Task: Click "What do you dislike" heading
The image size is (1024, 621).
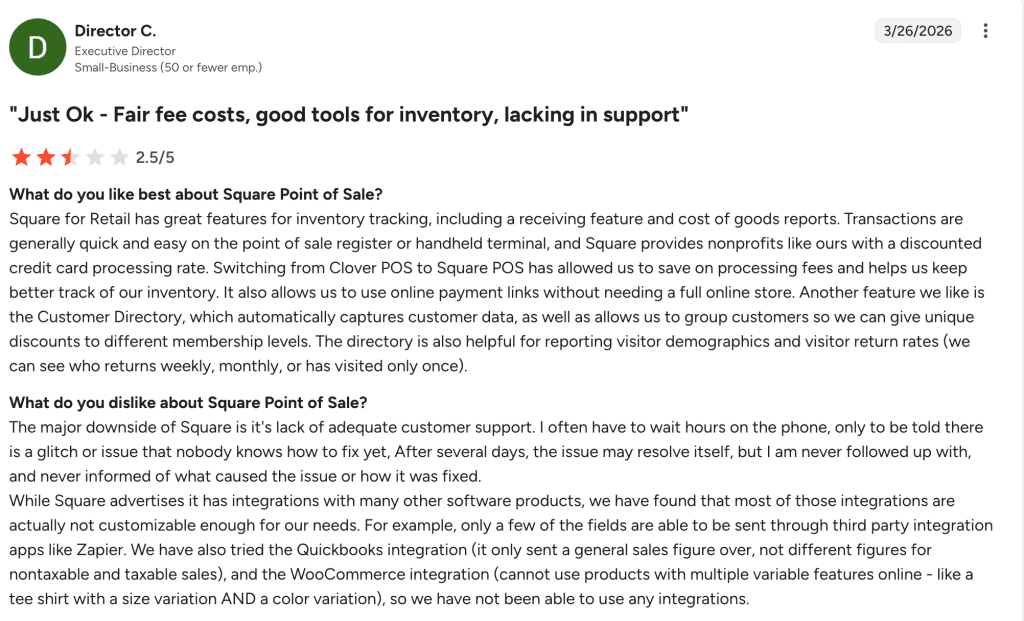Action: (188, 403)
